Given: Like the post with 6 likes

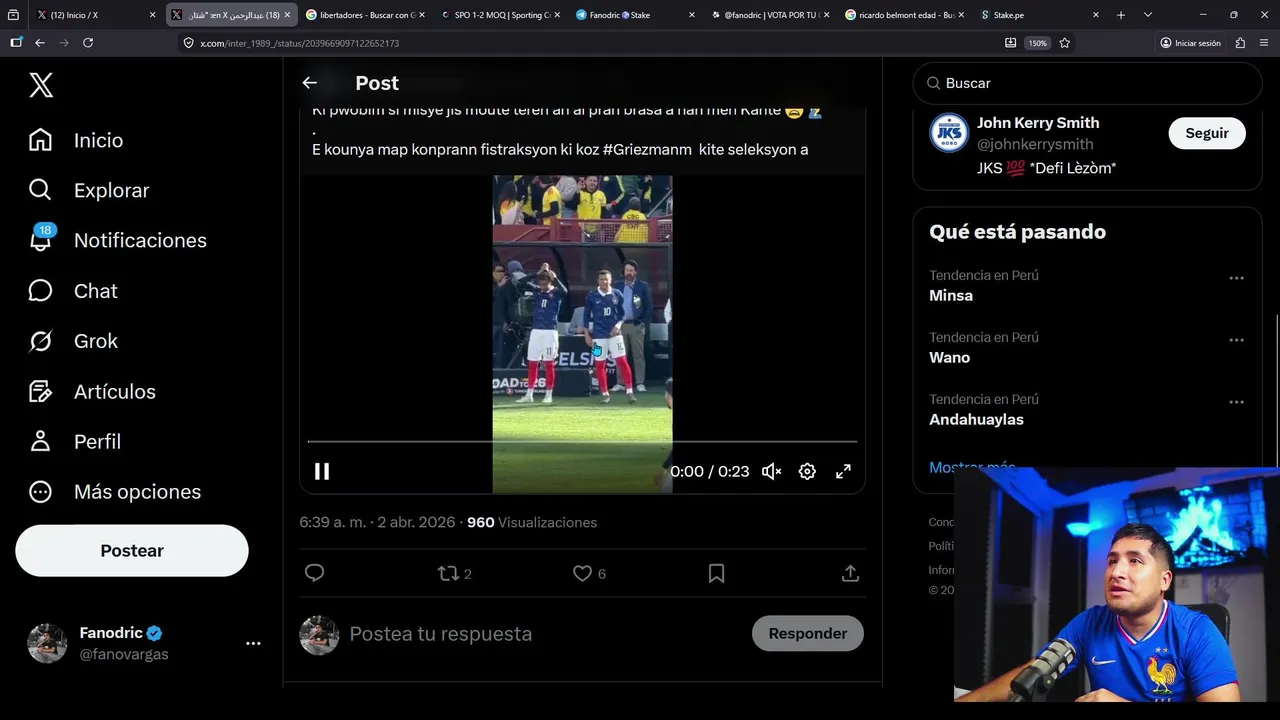Looking at the screenshot, I should [x=589, y=573].
